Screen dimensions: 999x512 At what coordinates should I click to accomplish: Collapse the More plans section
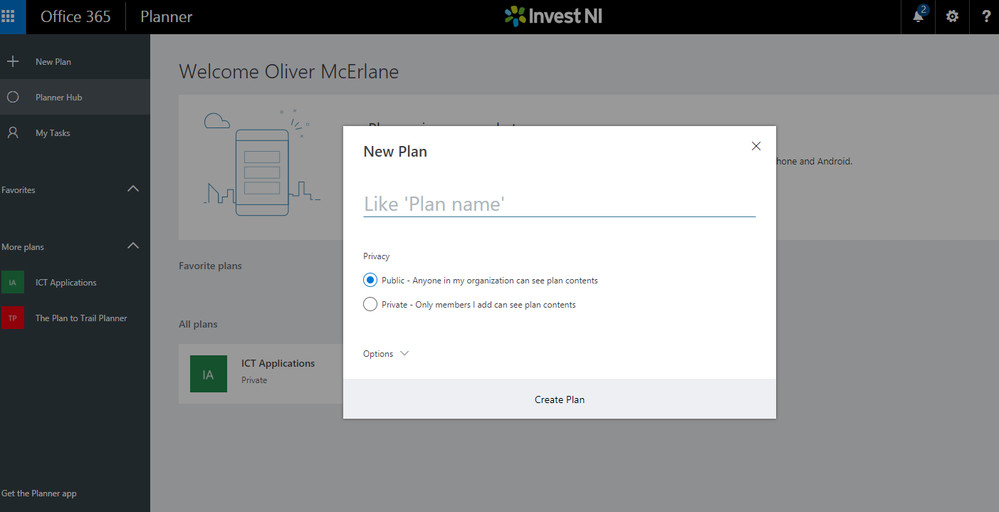coord(133,246)
